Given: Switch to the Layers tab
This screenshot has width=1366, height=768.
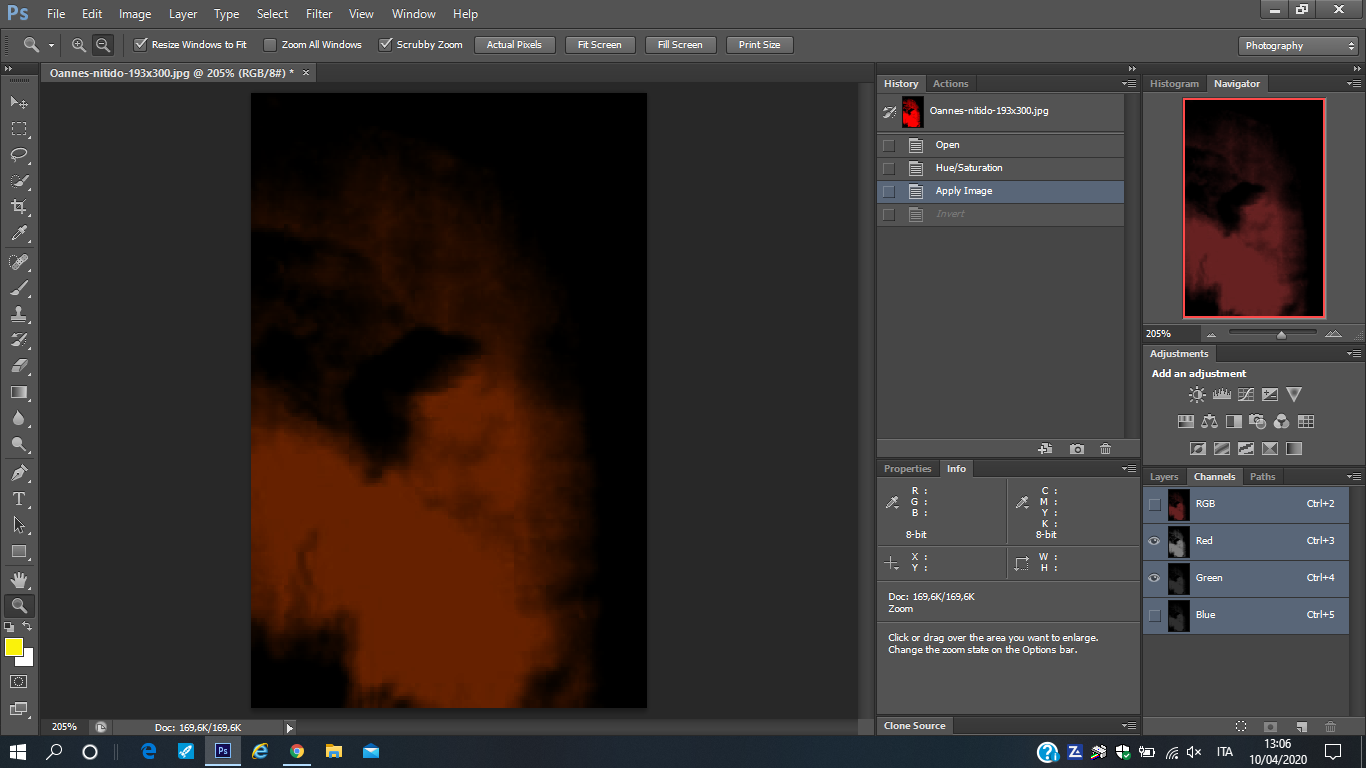Looking at the screenshot, I should pos(1164,477).
